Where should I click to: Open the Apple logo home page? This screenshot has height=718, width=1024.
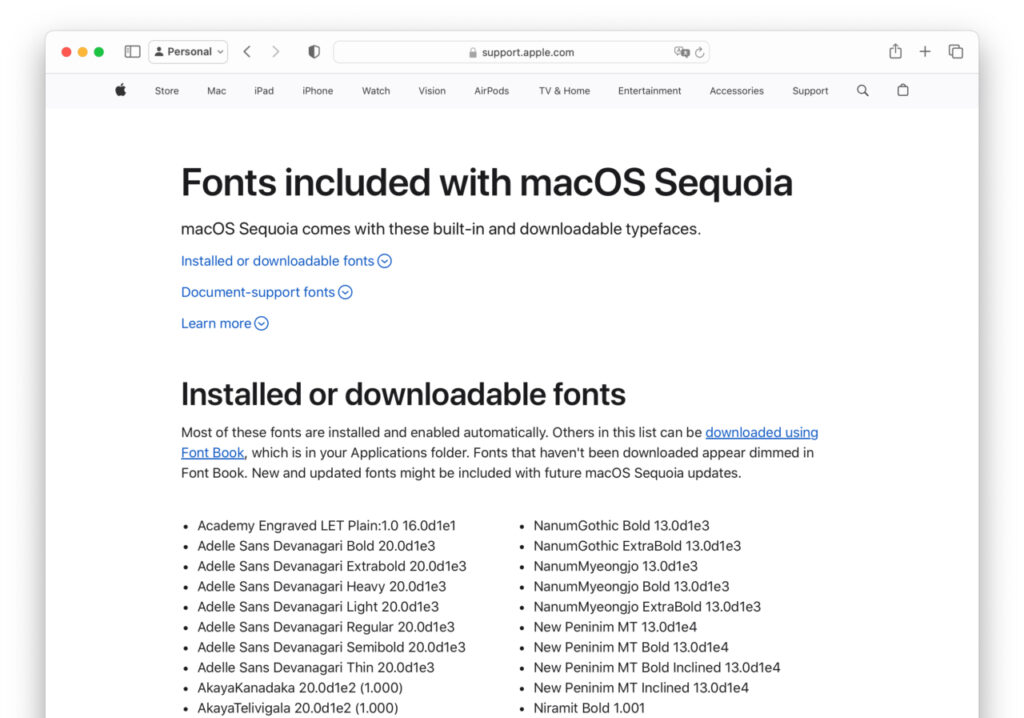click(120, 90)
